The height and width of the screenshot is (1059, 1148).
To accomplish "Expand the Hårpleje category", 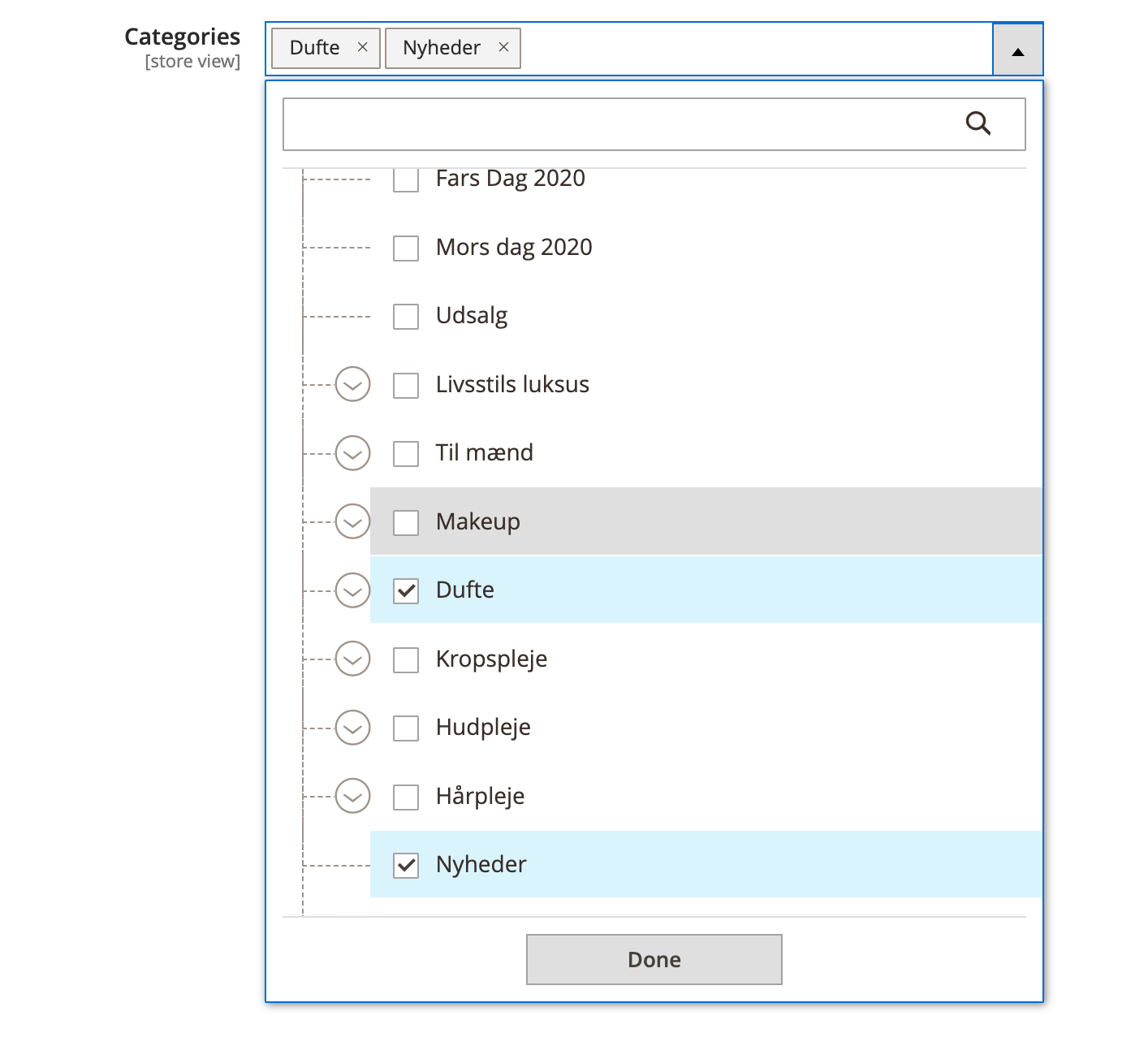I will pos(352,797).
